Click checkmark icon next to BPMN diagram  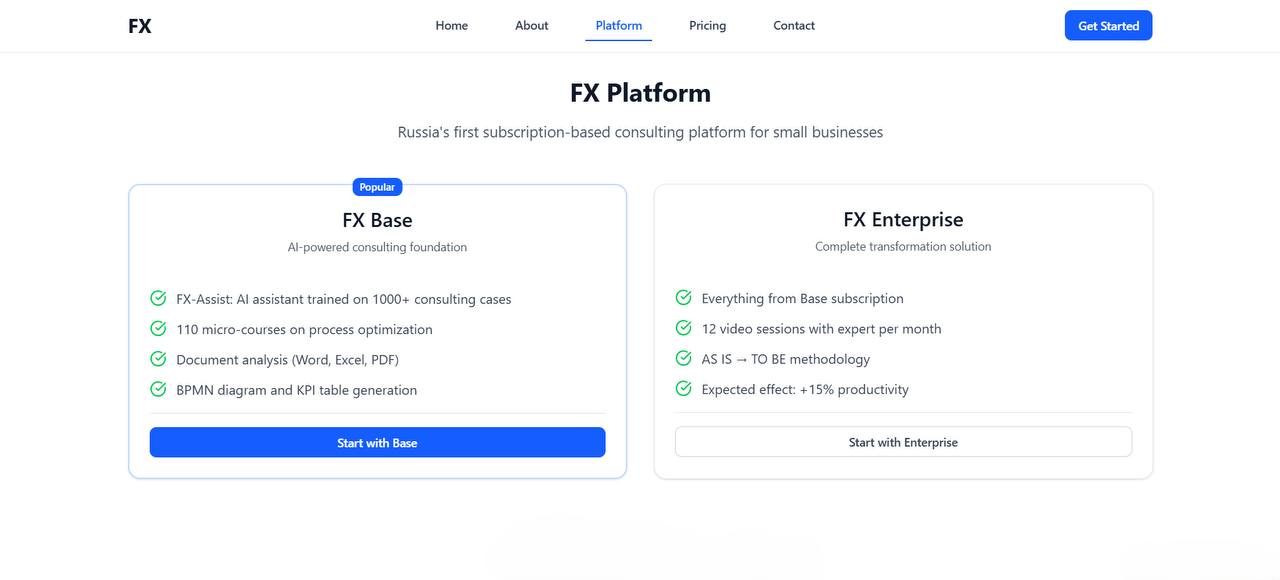pos(158,390)
